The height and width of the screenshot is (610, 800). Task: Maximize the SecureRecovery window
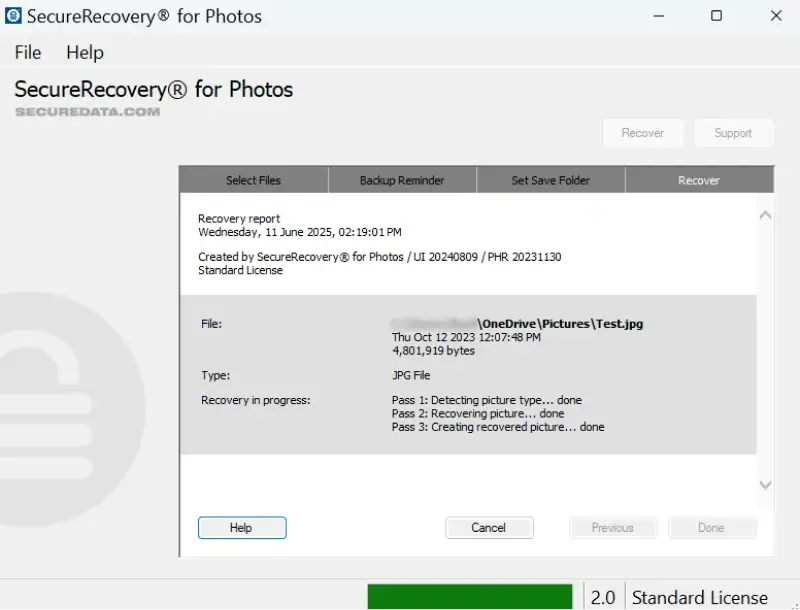click(716, 16)
